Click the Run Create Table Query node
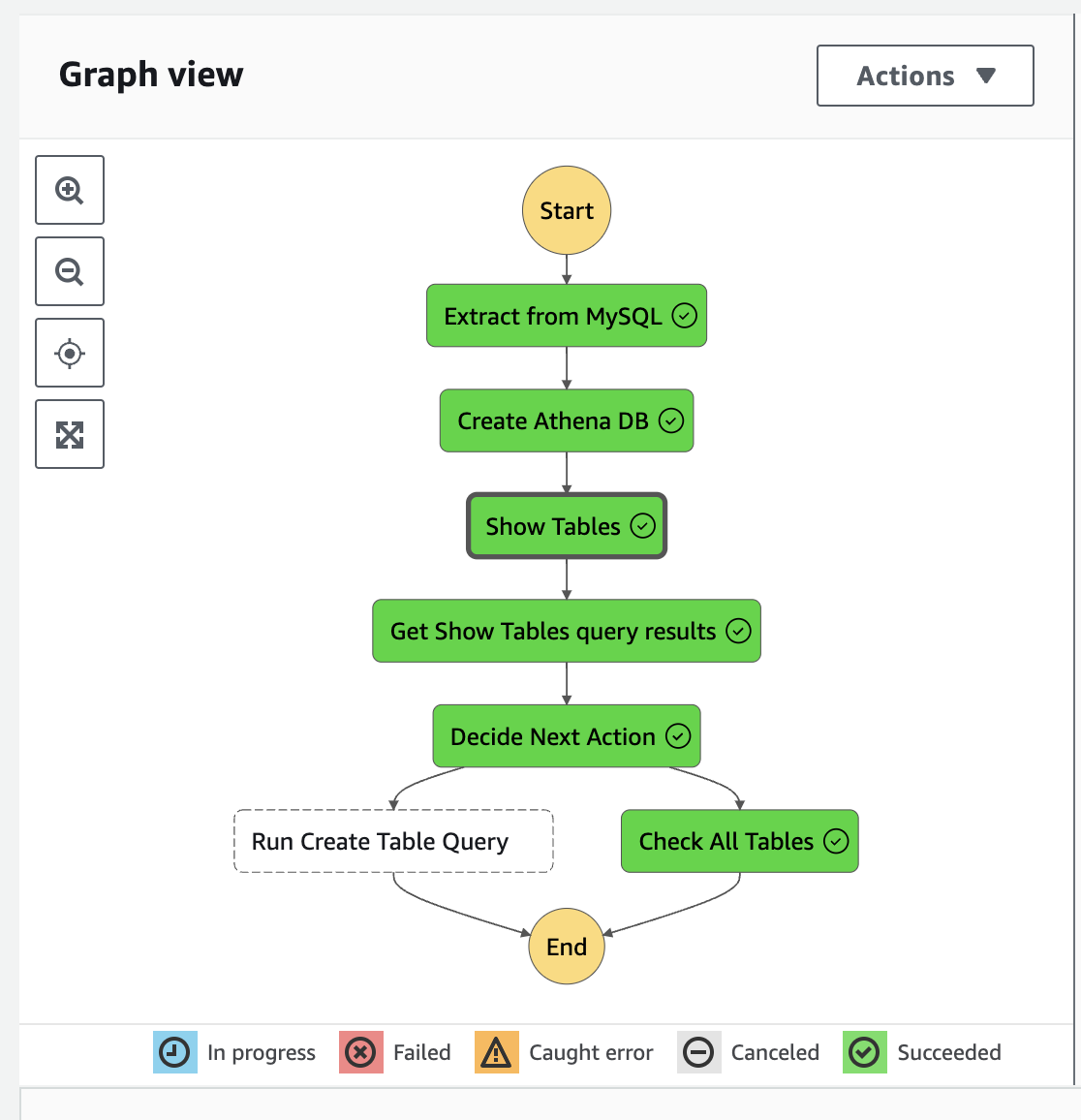The image size is (1081, 1120). pos(392,841)
